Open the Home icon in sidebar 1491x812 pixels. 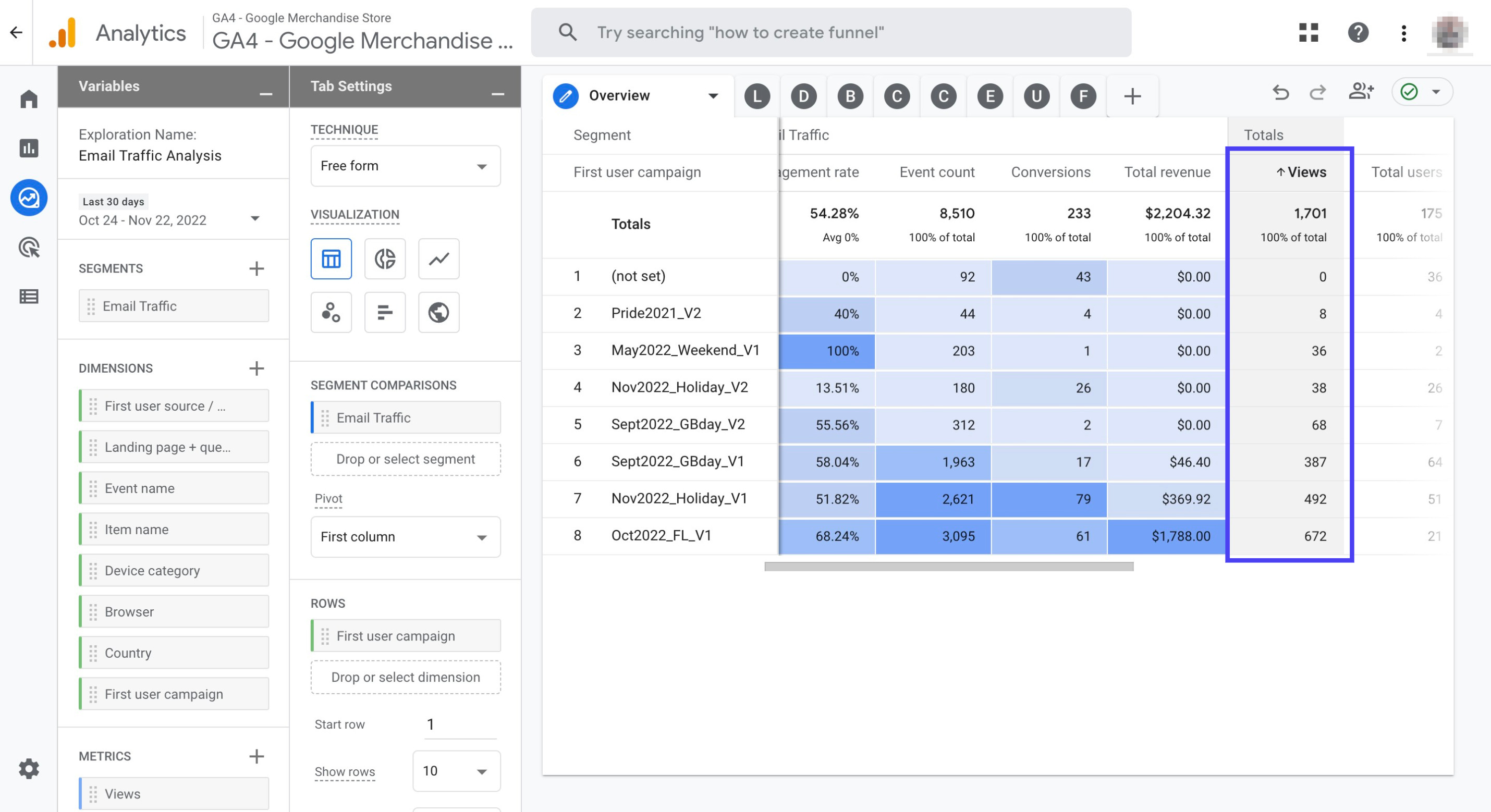click(x=29, y=99)
